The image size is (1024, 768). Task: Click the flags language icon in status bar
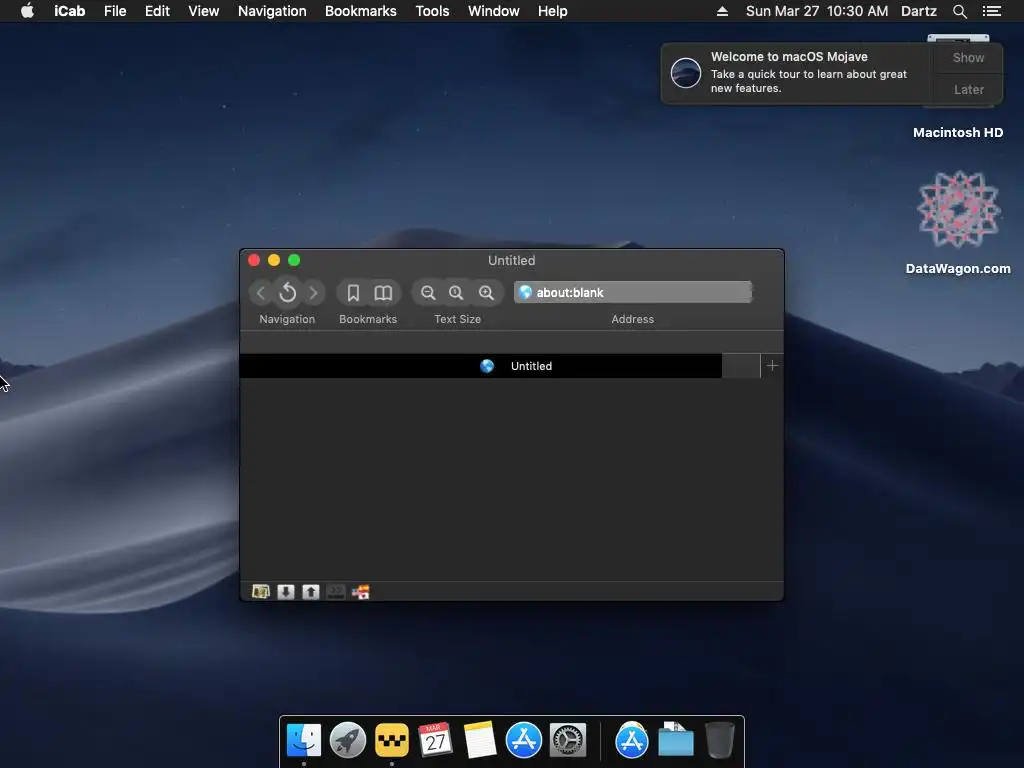360,592
